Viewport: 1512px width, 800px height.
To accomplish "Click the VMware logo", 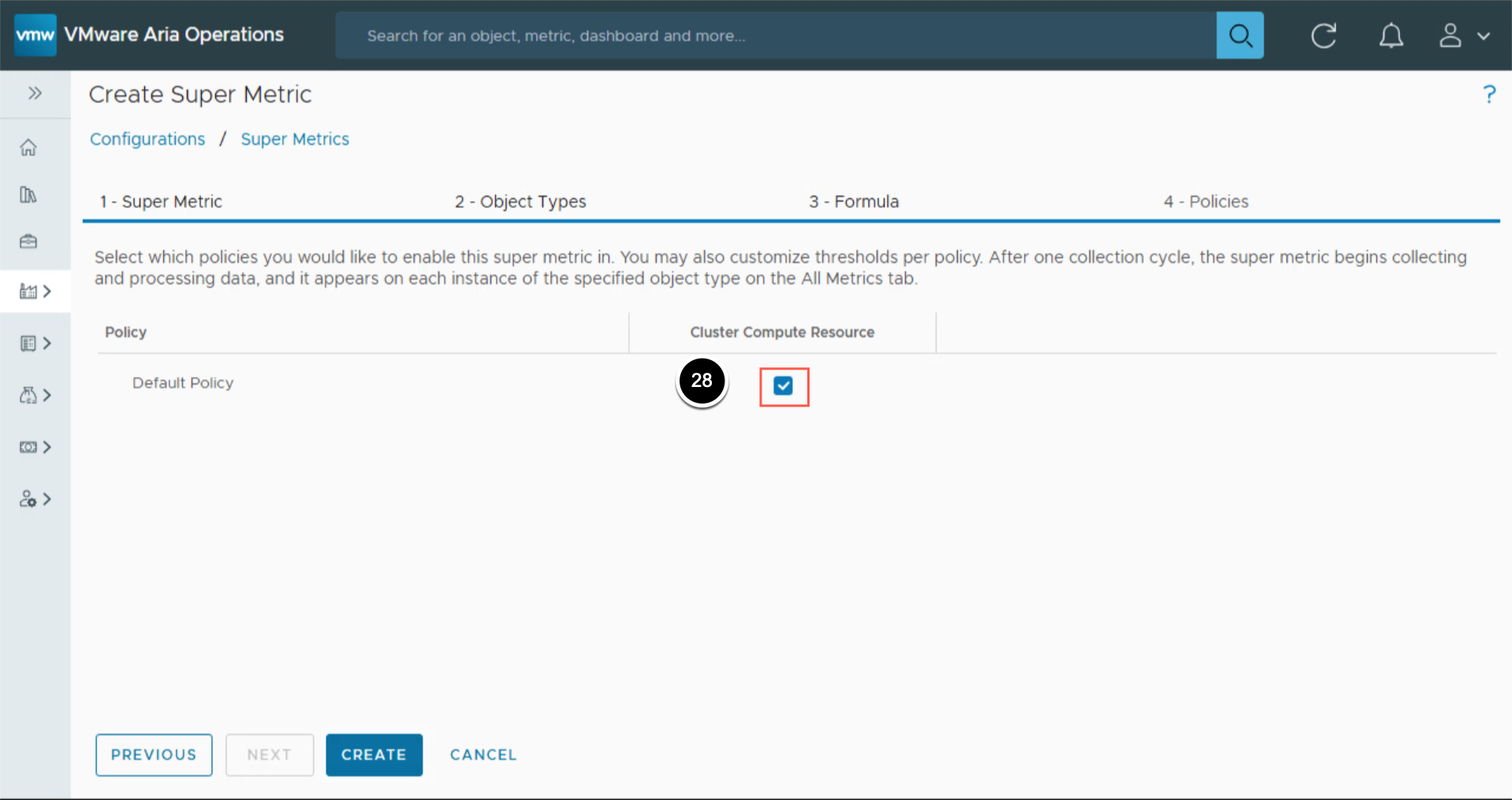I will tap(35, 35).
